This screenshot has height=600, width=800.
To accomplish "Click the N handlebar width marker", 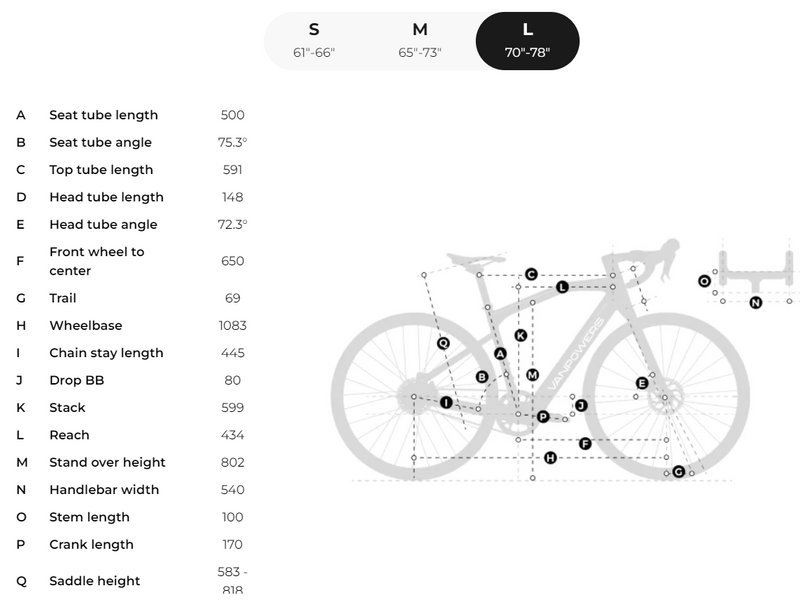I will pyautogui.click(x=756, y=303).
